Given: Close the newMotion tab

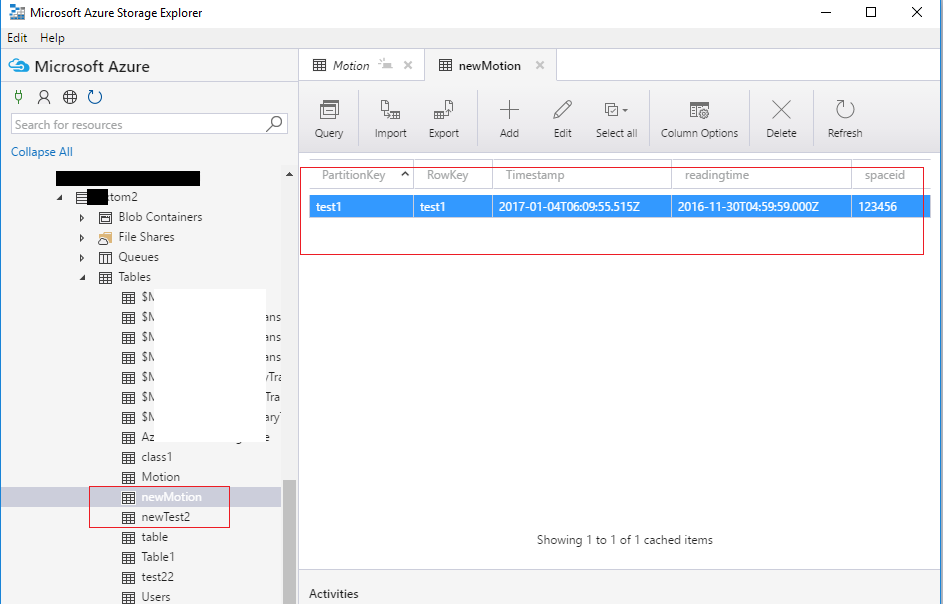Looking at the screenshot, I should point(540,66).
